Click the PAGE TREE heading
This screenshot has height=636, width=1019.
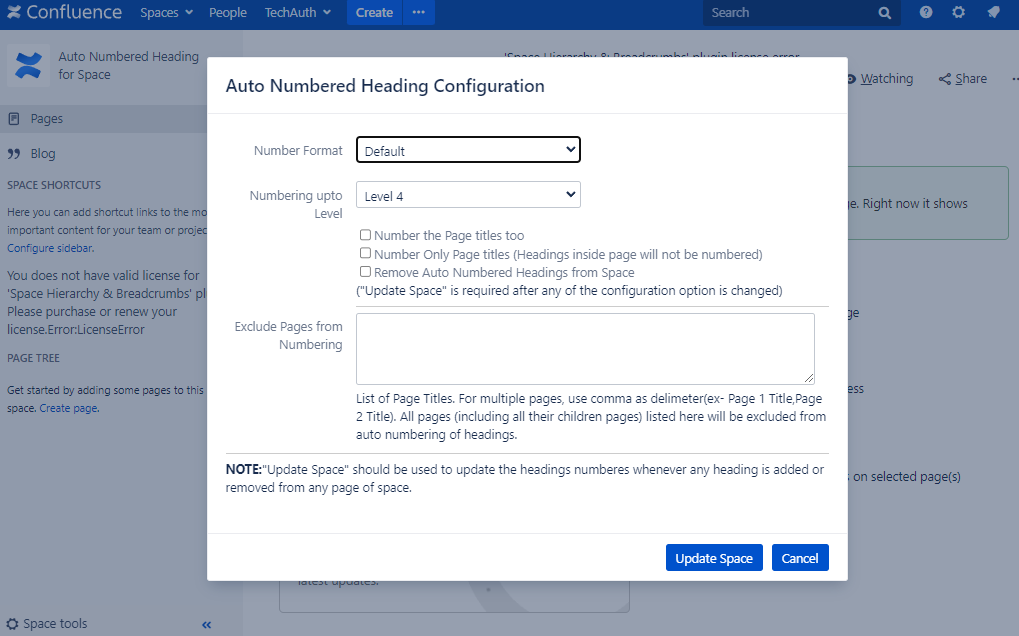(33, 358)
